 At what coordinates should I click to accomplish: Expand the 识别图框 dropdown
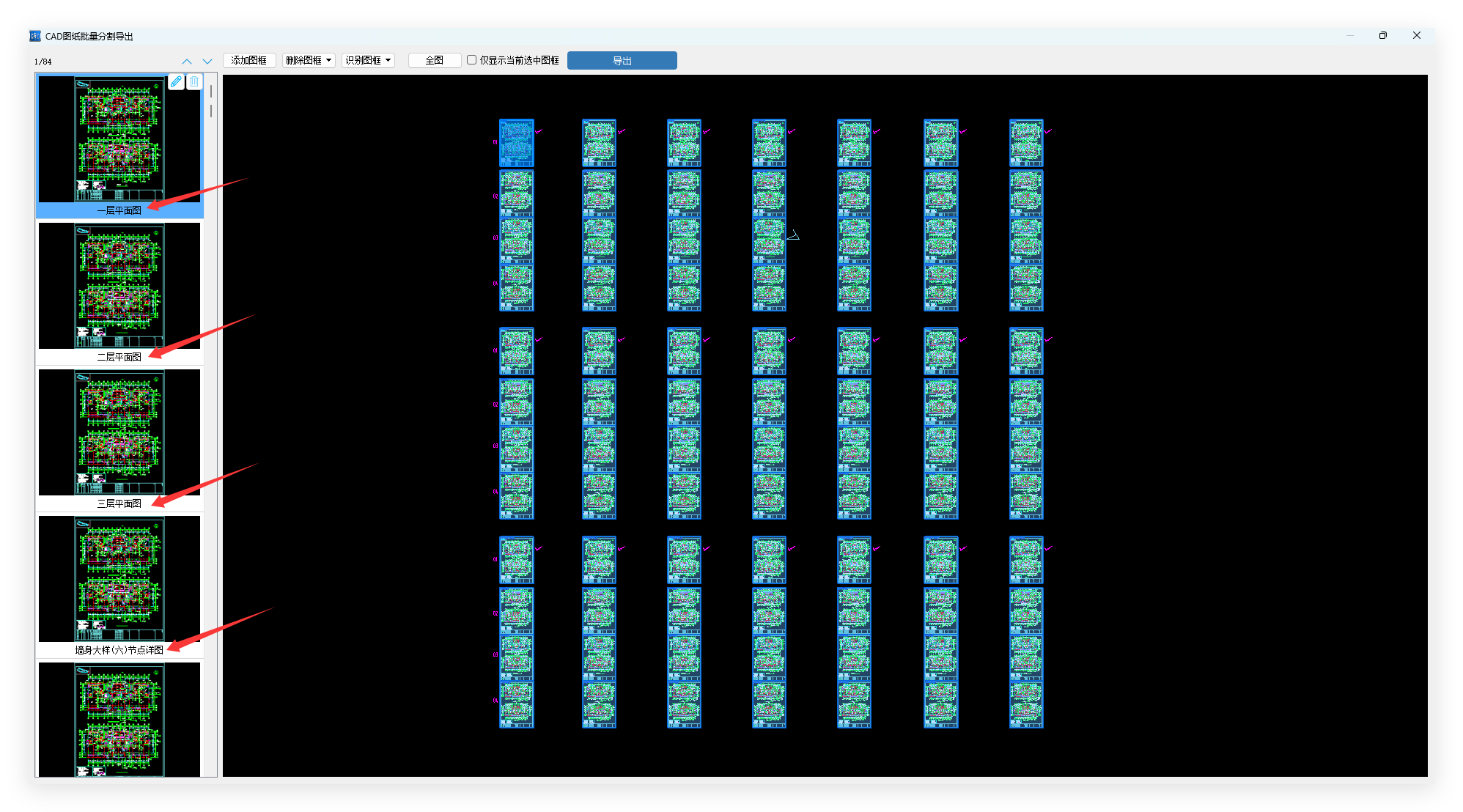click(368, 60)
